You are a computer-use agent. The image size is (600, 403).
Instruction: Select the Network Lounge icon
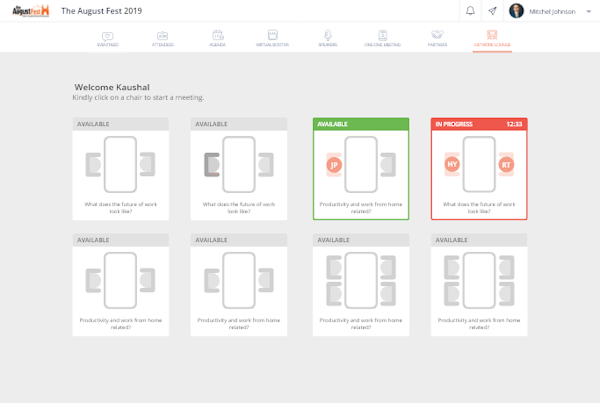(492, 36)
